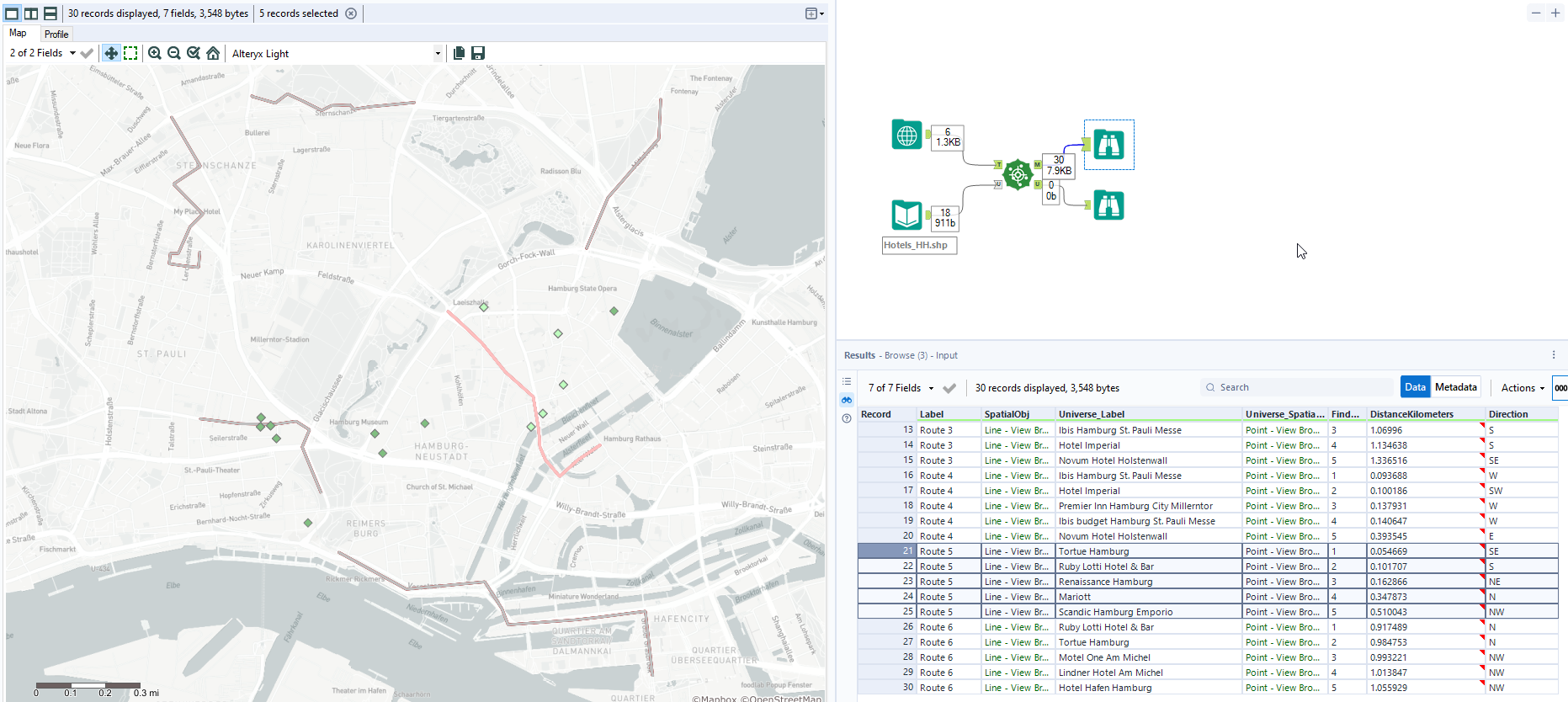Screen dimensions: 1568x702
Task: Open the Metadata view in Results
Action: (1455, 387)
